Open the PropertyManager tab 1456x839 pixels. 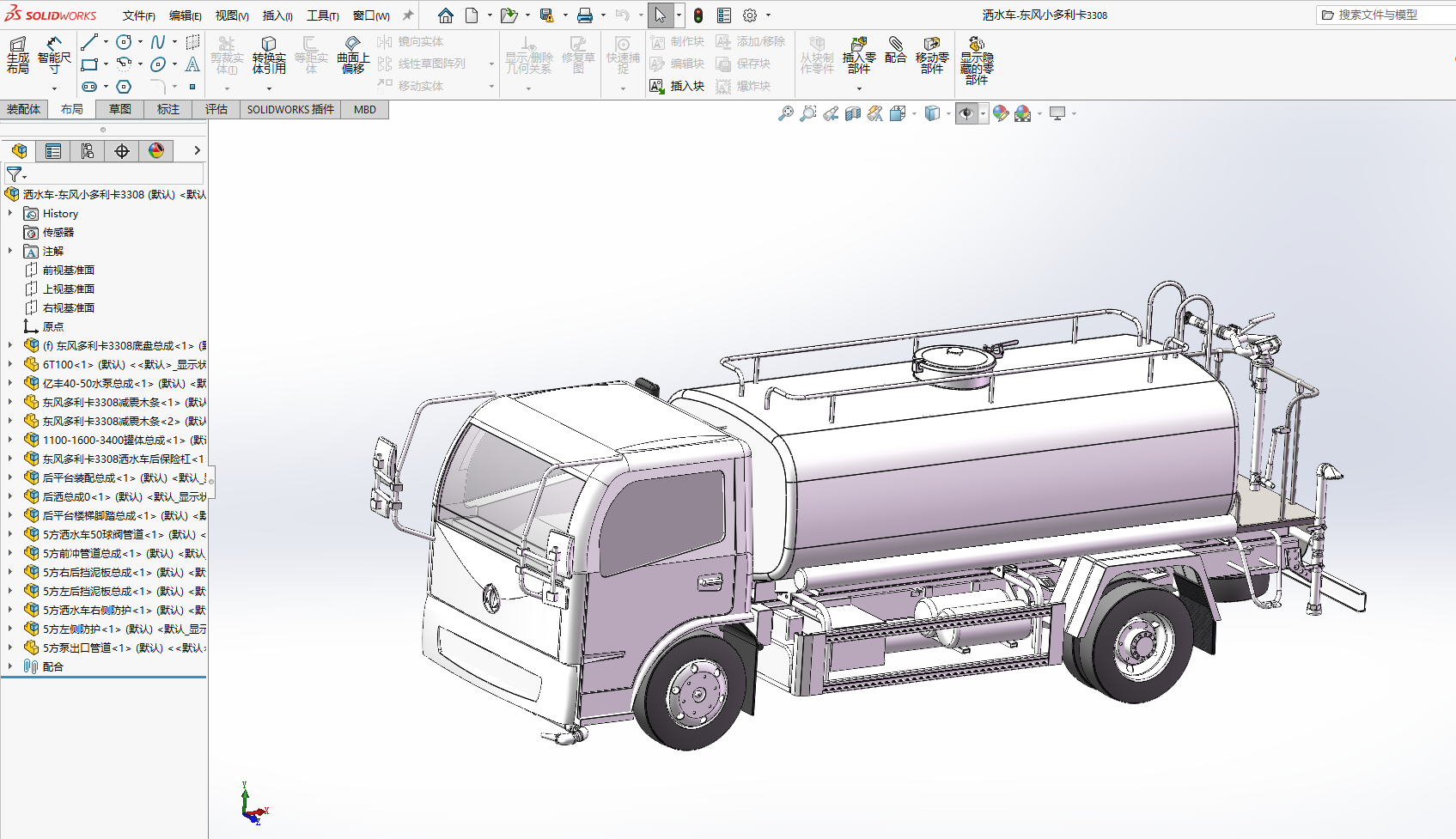[53, 151]
